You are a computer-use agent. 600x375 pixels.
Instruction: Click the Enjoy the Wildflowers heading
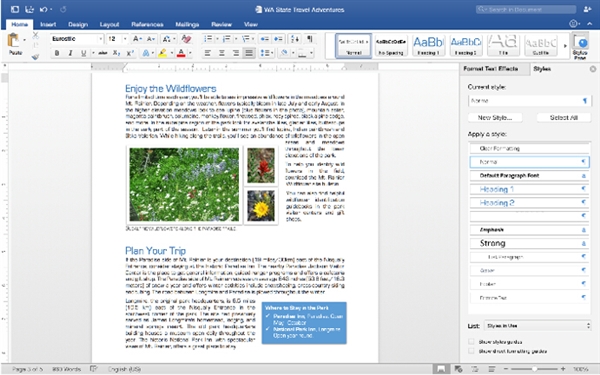coord(171,88)
